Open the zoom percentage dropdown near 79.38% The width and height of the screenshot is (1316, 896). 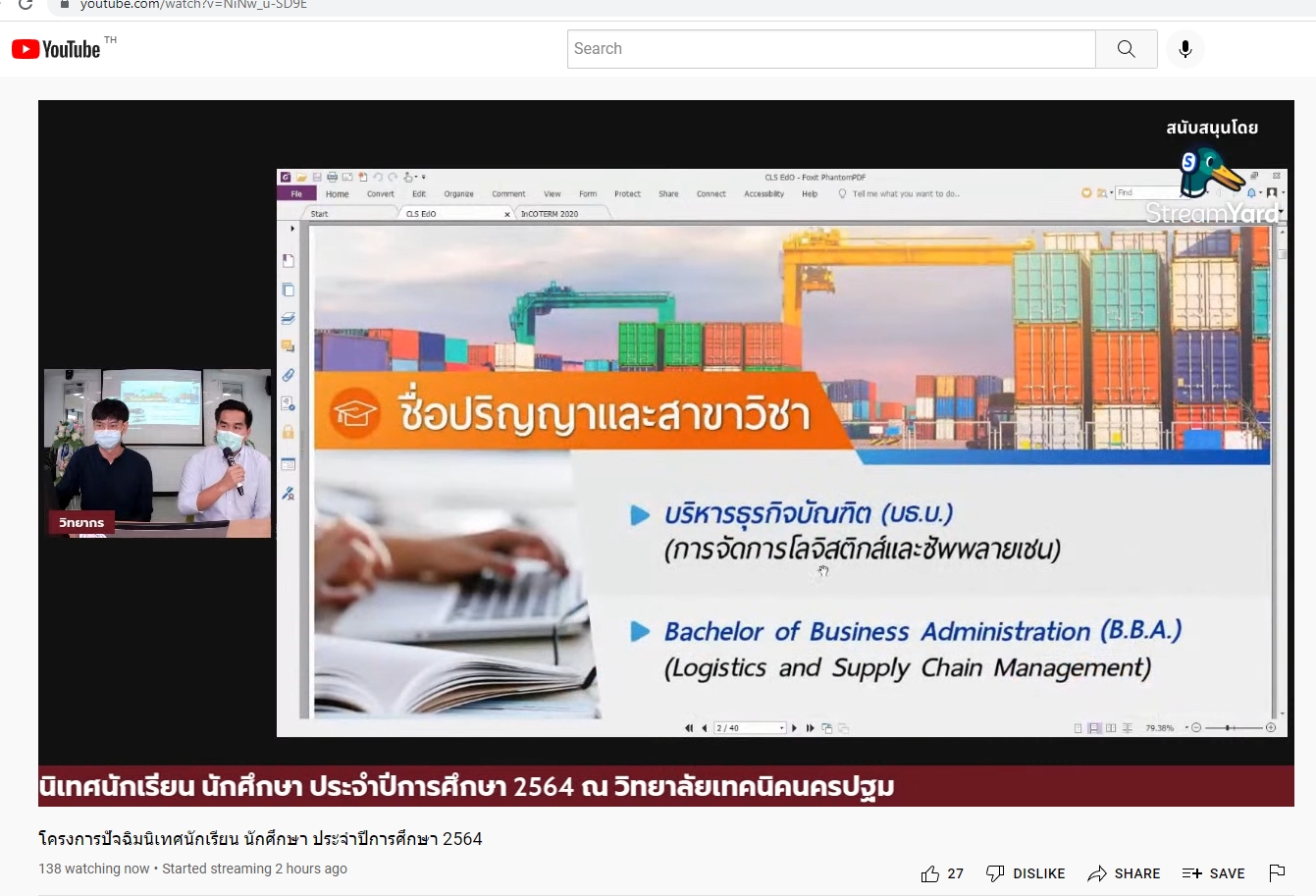(x=1185, y=728)
